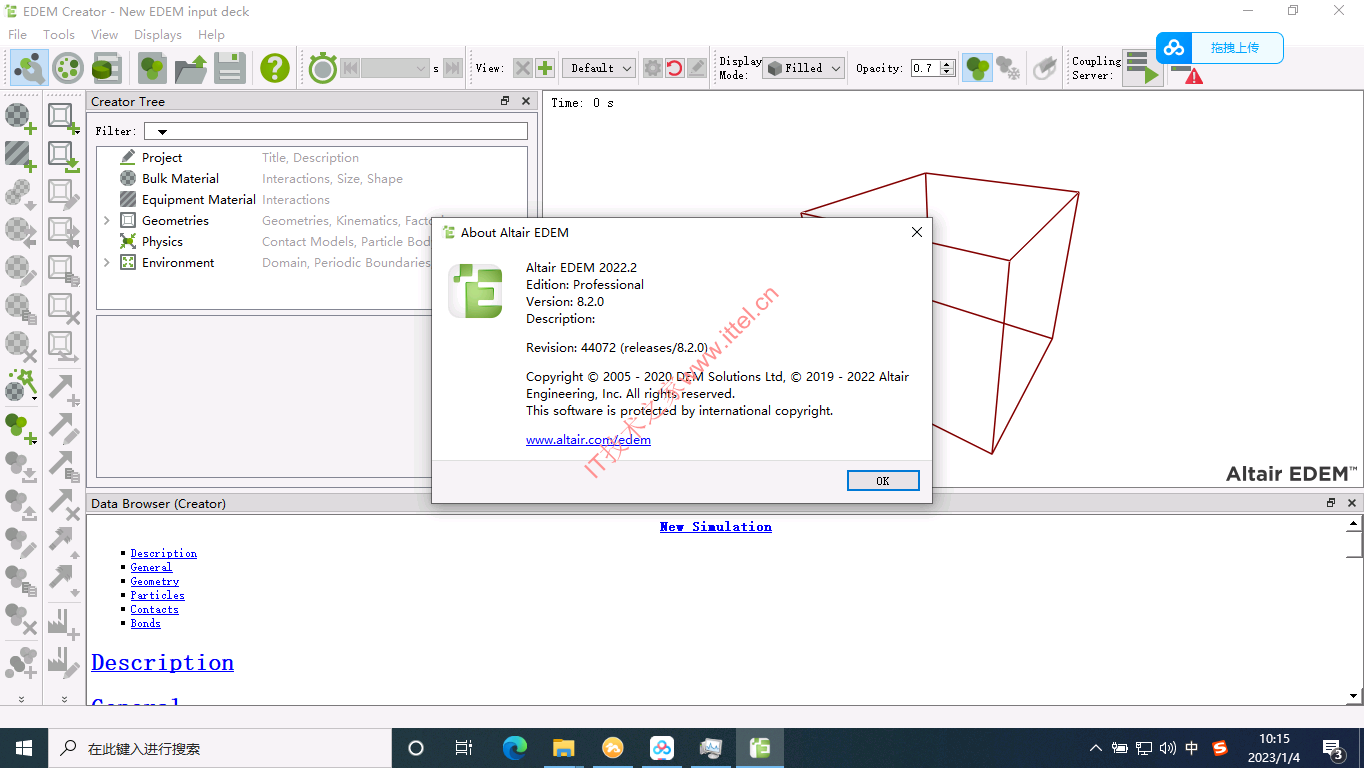The height and width of the screenshot is (768, 1364).
Task: Switch to the EDEM Creator mode icon
Action: [x=29, y=68]
